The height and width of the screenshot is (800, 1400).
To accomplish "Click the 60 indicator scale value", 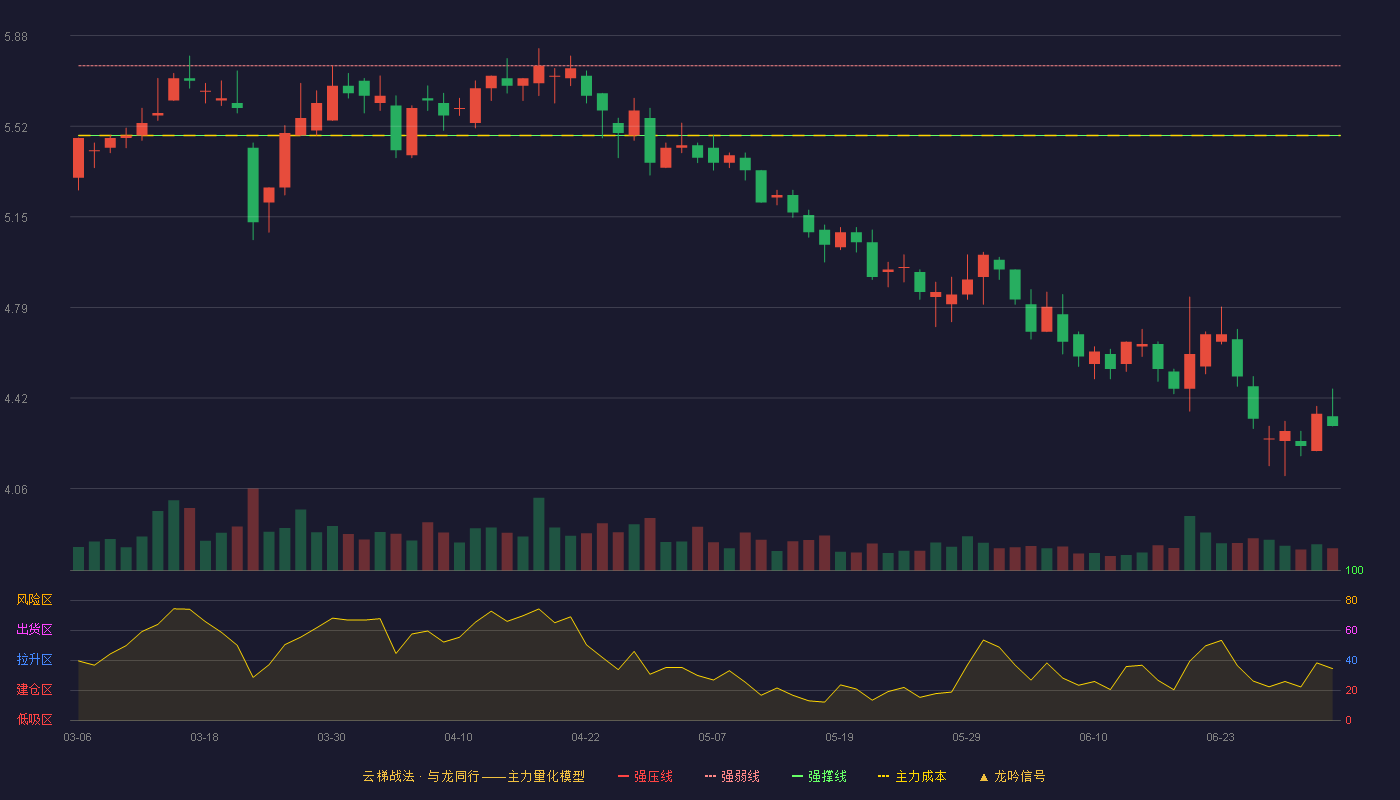I will click(1351, 630).
